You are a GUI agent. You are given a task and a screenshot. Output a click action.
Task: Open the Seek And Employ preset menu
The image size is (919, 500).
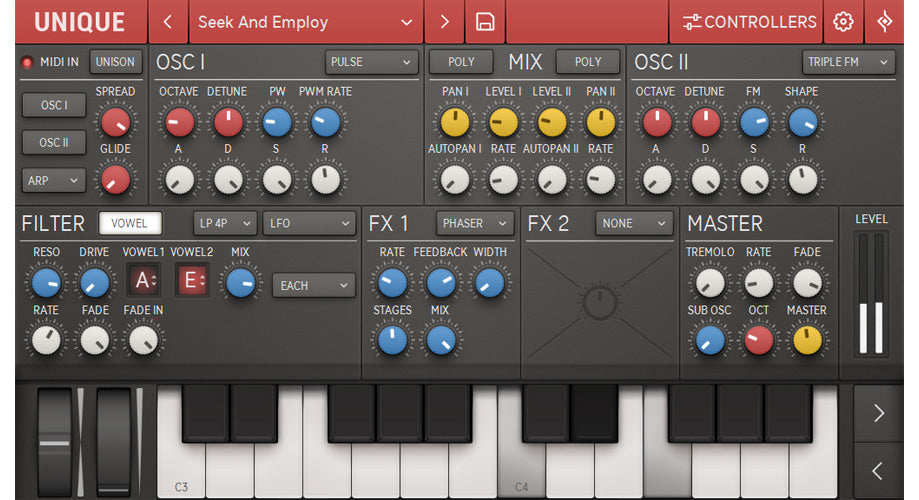tap(304, 22)
